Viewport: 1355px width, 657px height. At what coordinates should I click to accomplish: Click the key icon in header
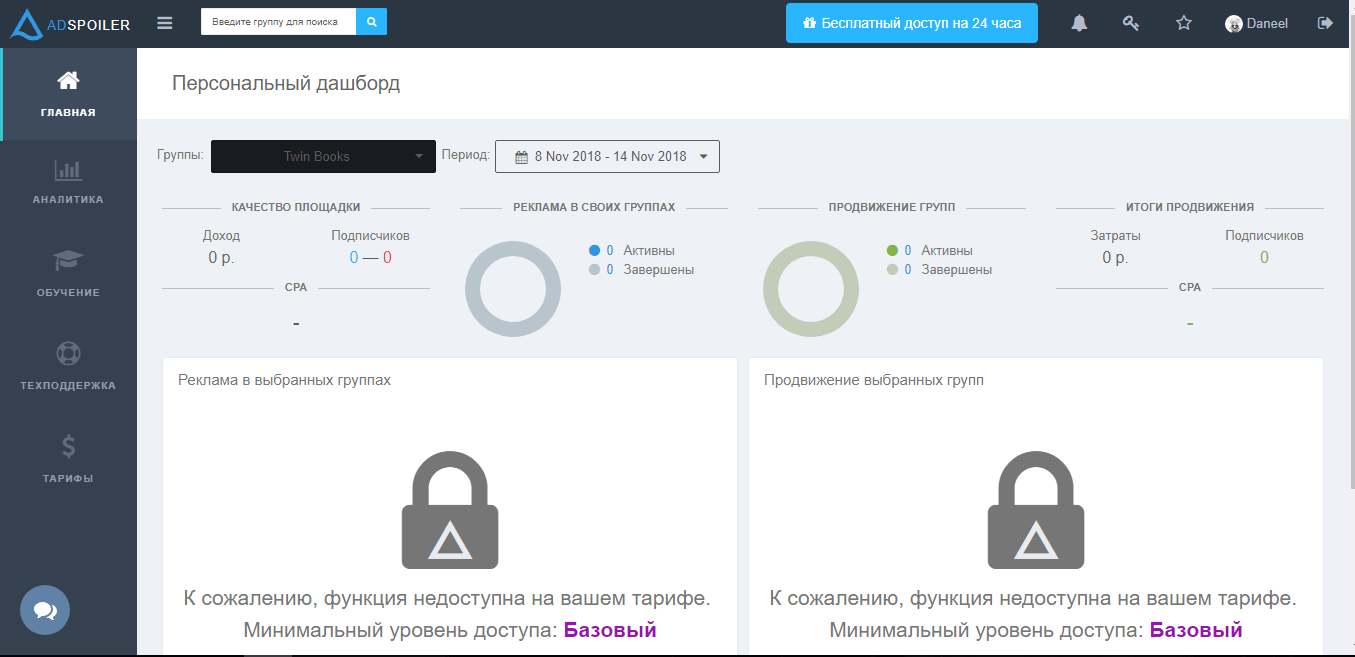pos(1131,23)
